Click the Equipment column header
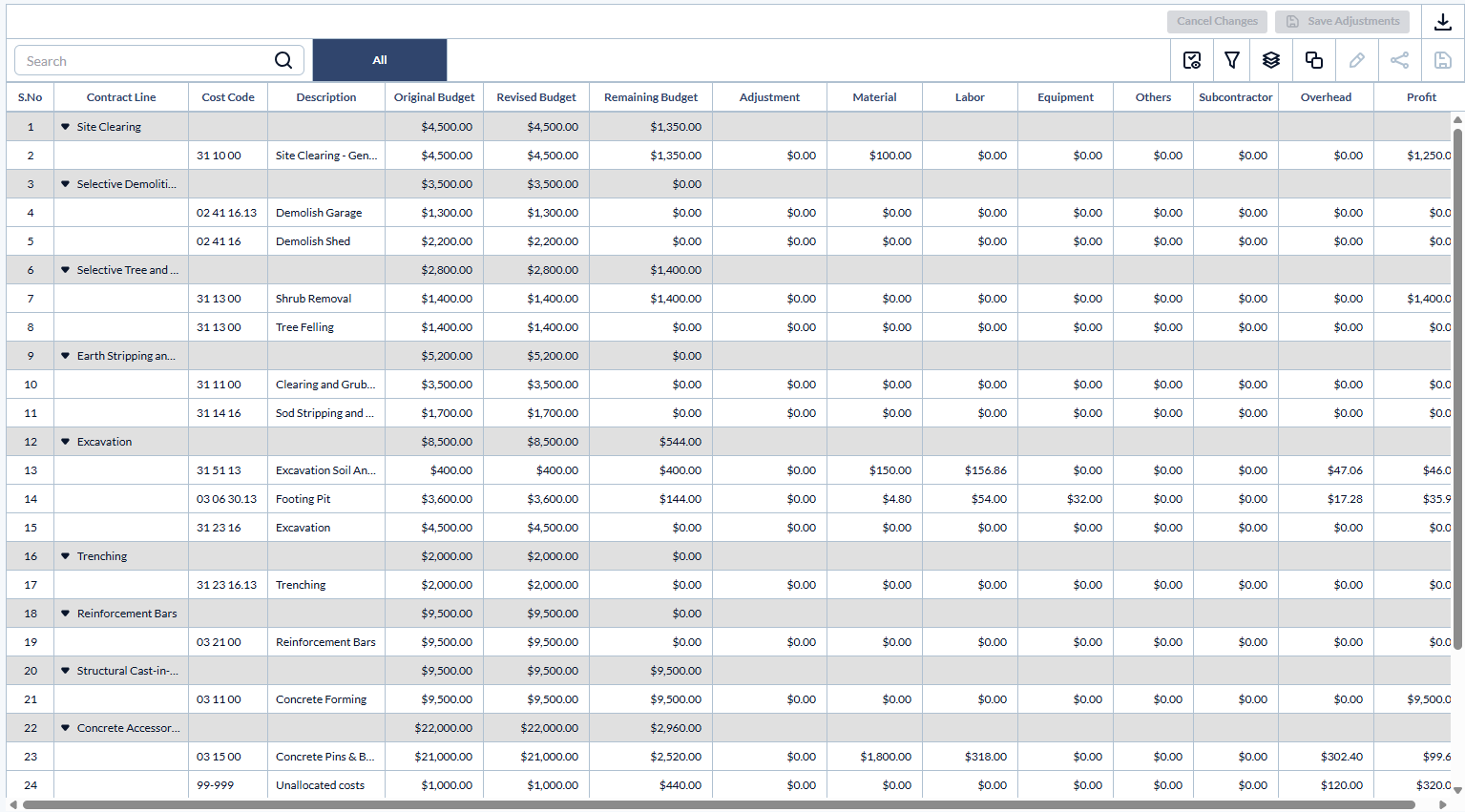The image size is (1465, 812). (1065, 97)
